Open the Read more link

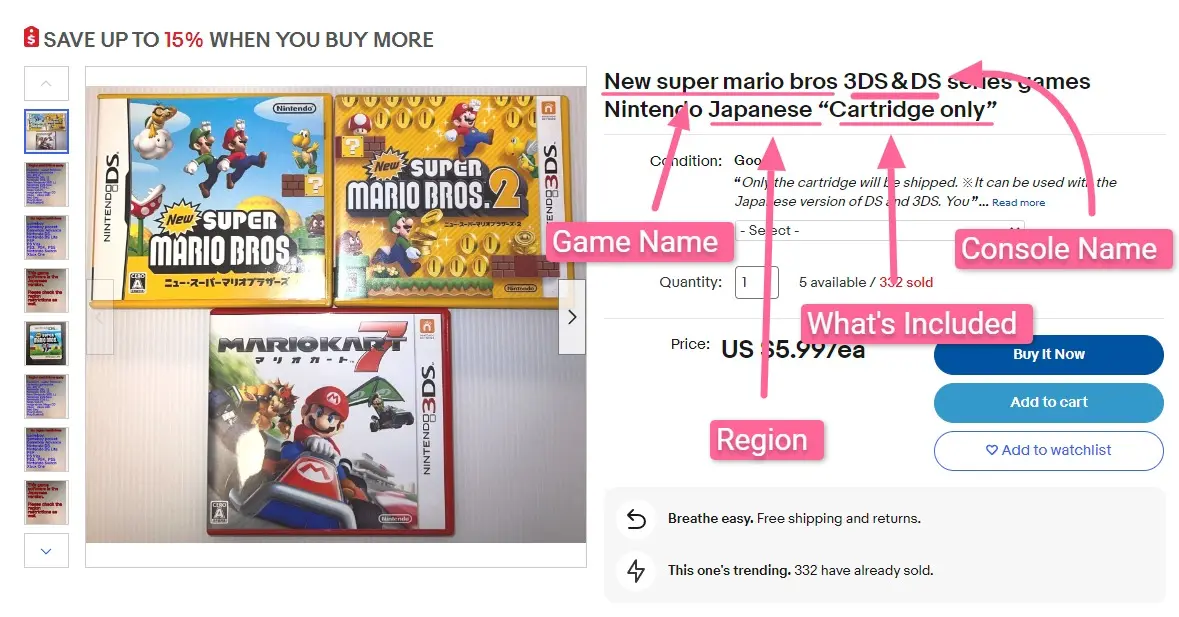click(x=1018, y=202)
